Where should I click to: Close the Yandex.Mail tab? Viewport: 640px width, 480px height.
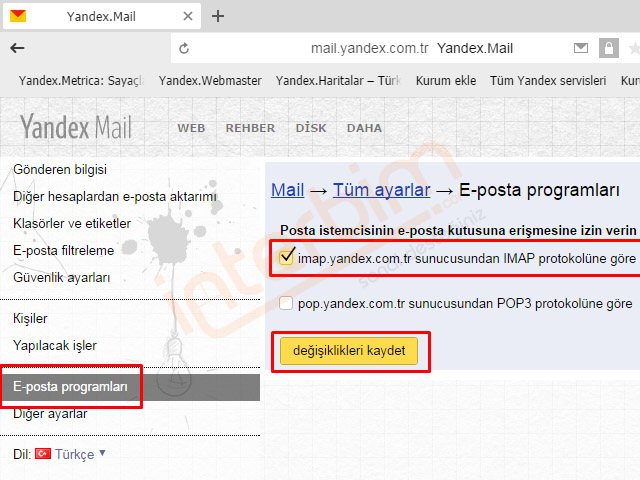[188, 16]
